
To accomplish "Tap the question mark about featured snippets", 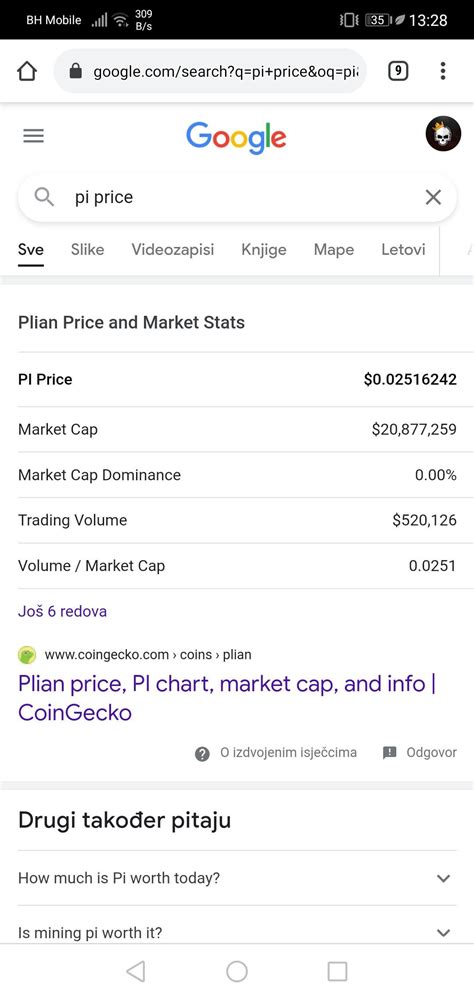I will click(x=202, y=754).
